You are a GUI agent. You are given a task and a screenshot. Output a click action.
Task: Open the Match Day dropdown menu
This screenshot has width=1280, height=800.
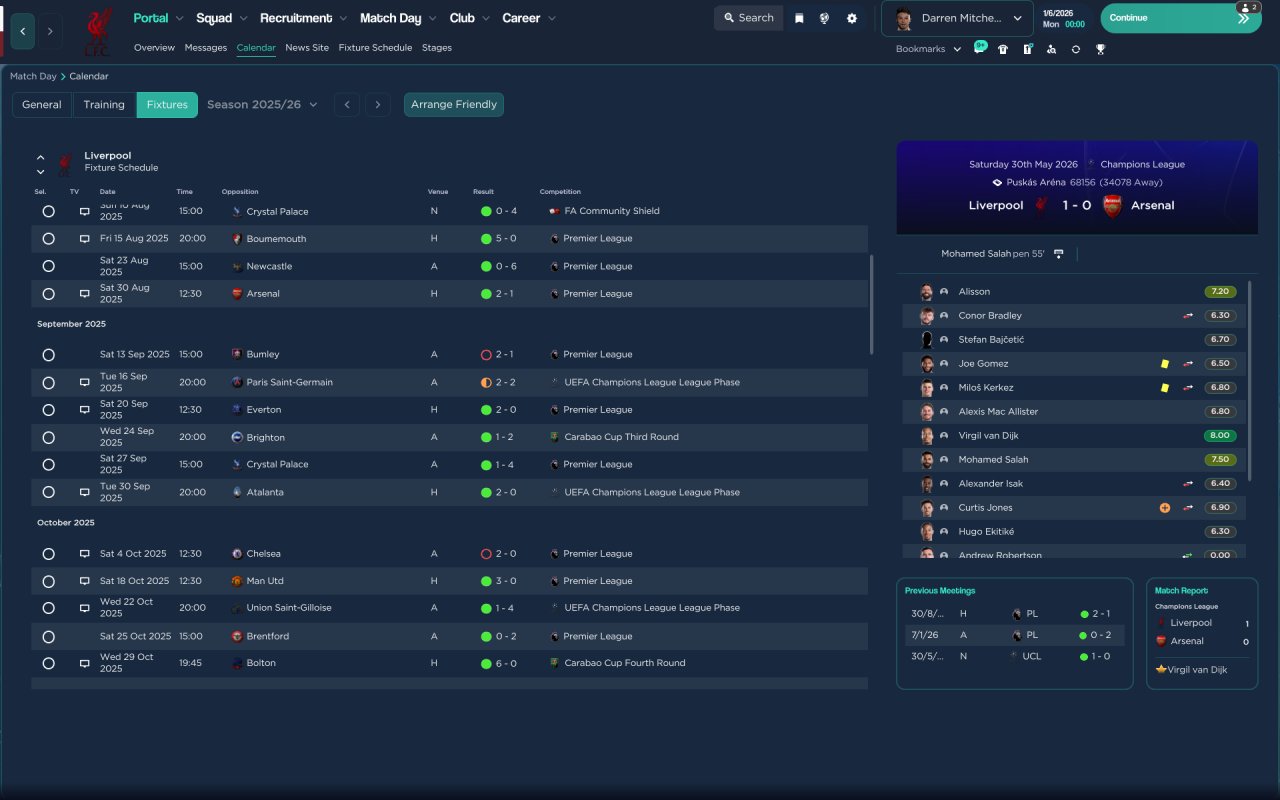tap(398, 18)
